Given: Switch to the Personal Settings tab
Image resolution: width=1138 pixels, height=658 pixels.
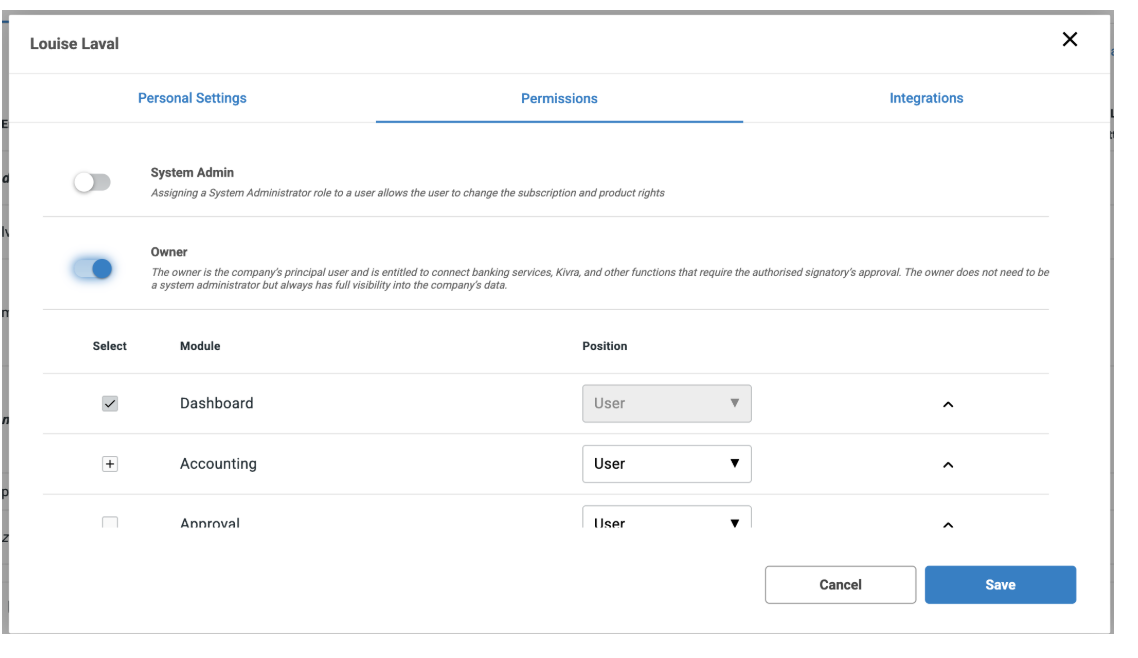Looking at the screenshot, I should (192, 98).
